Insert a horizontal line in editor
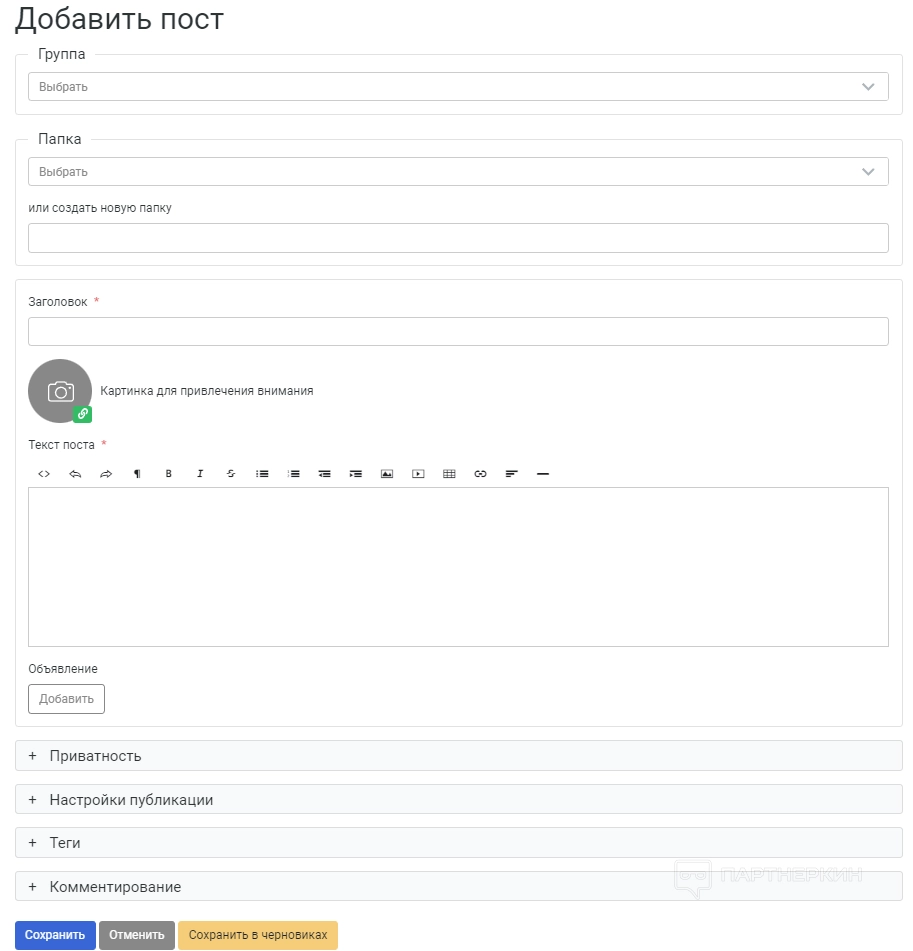 click(543, 474)
